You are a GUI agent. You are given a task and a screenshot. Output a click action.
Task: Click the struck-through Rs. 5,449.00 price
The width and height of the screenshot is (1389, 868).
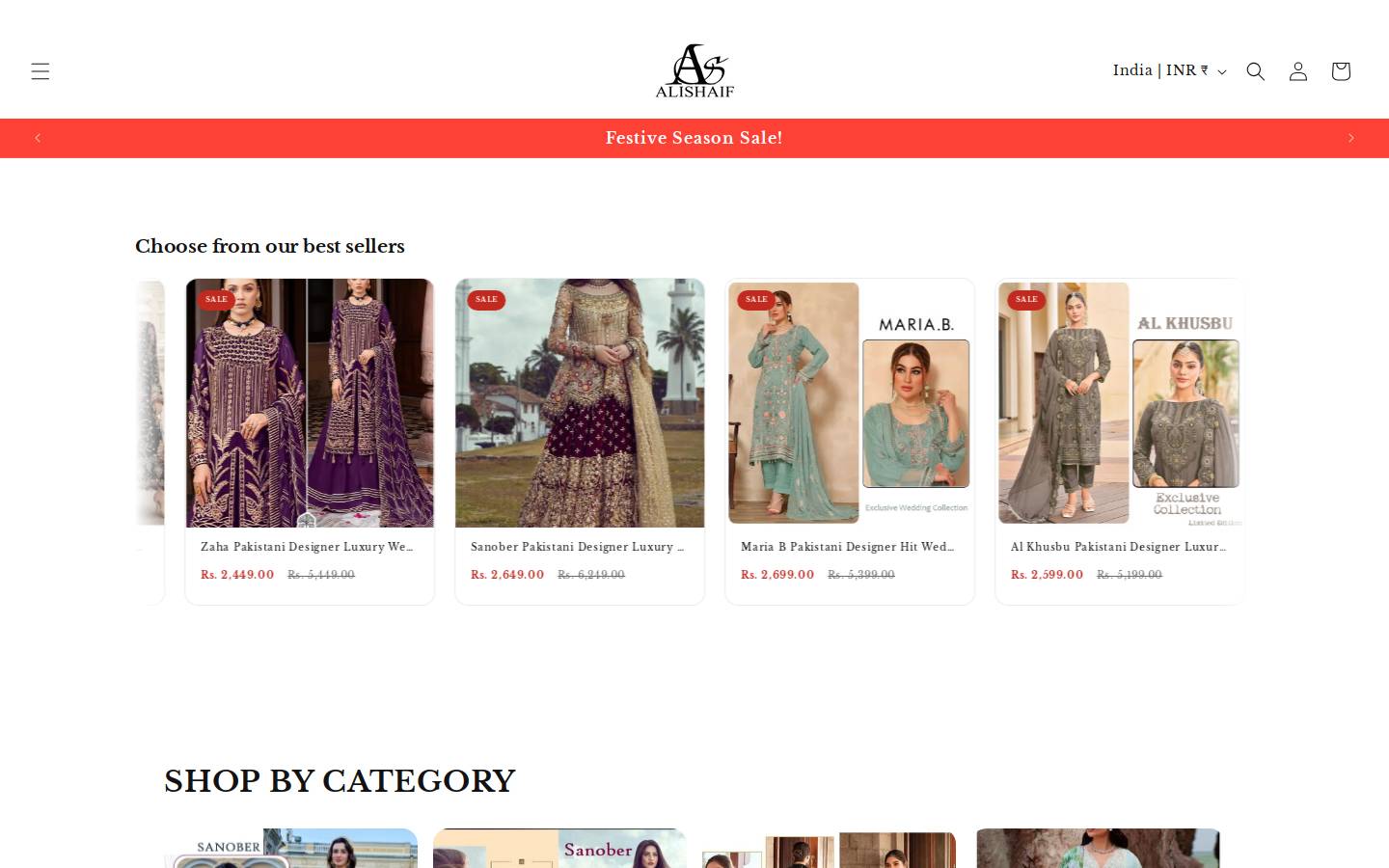tap(321, 575)
